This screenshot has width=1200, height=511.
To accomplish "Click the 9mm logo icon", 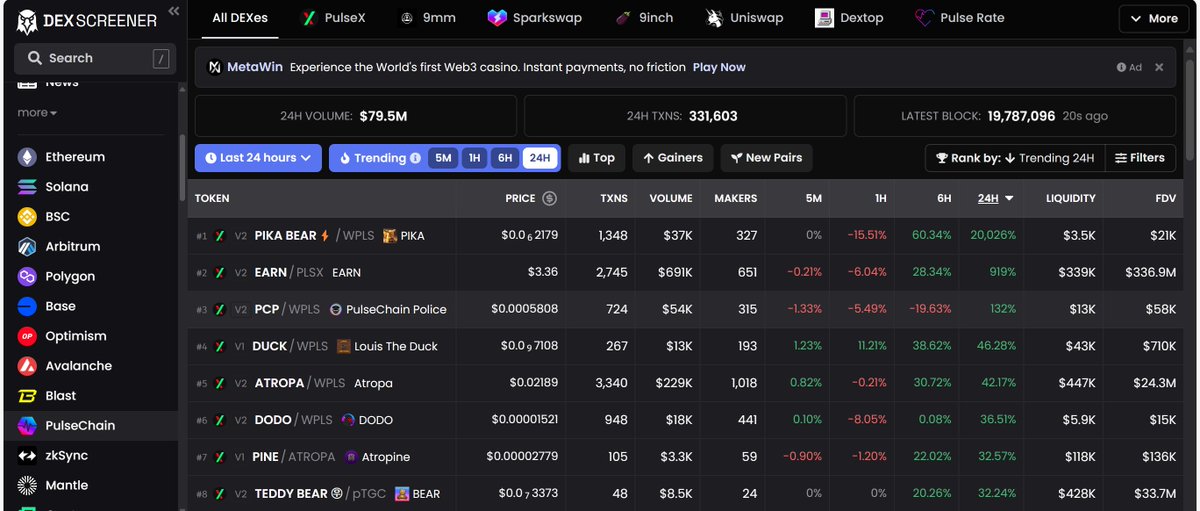I will click(407, 18).
